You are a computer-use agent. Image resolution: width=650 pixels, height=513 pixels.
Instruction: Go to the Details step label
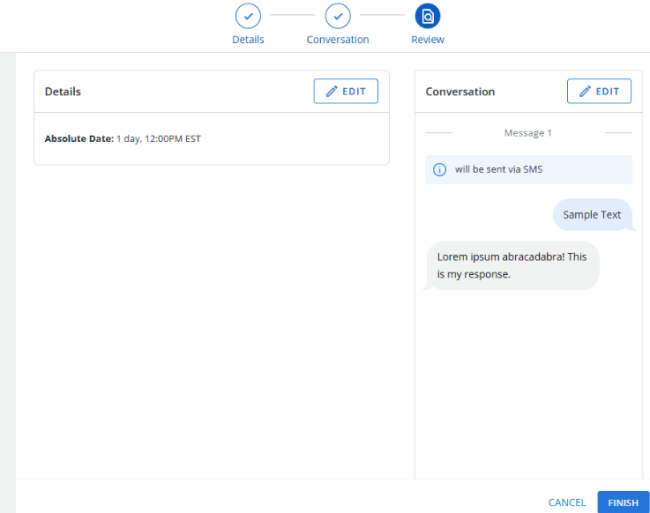click(248, 40)
